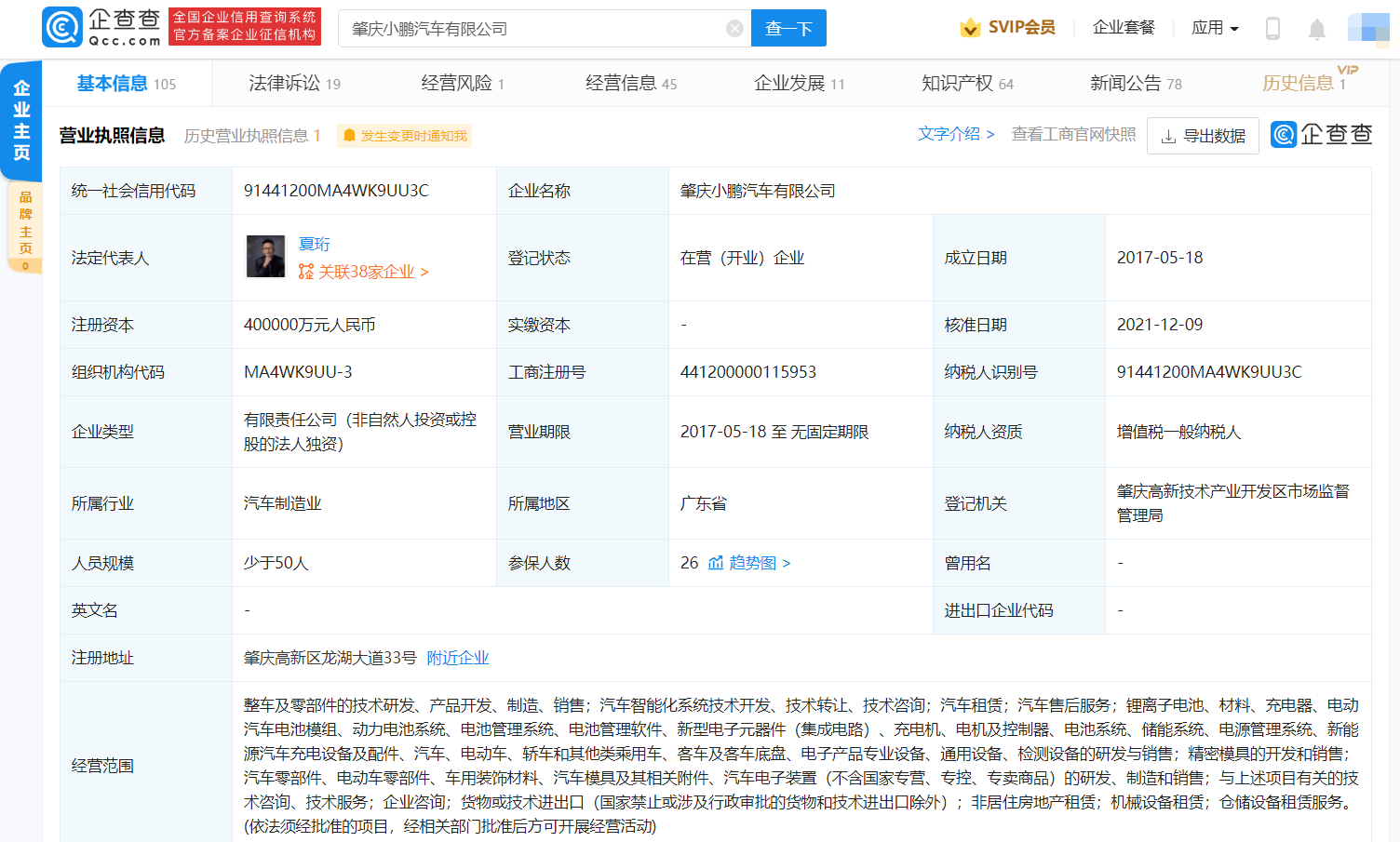This screenshot has height=842, width=1400.
Task: Open the 夏珩 name link
Action: pyautogui.click(x=315, y=244)
